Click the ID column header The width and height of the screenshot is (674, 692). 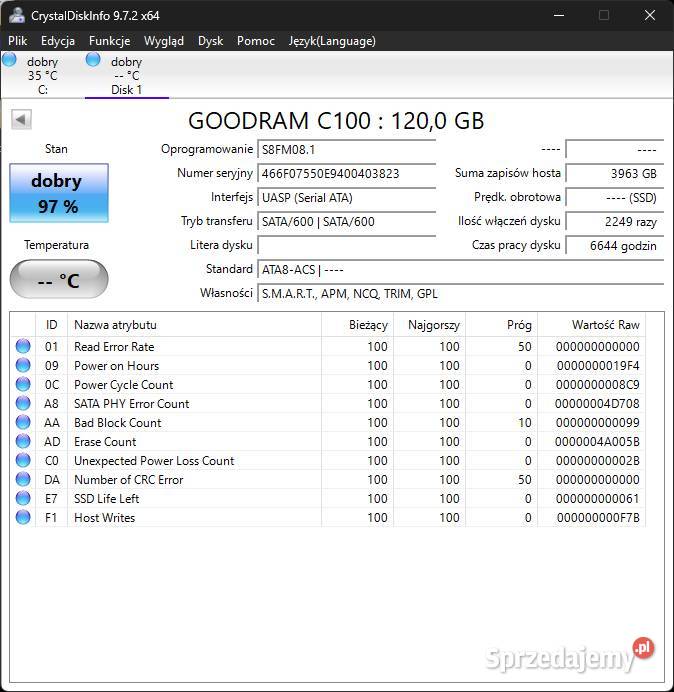click(x=52, y=325)
